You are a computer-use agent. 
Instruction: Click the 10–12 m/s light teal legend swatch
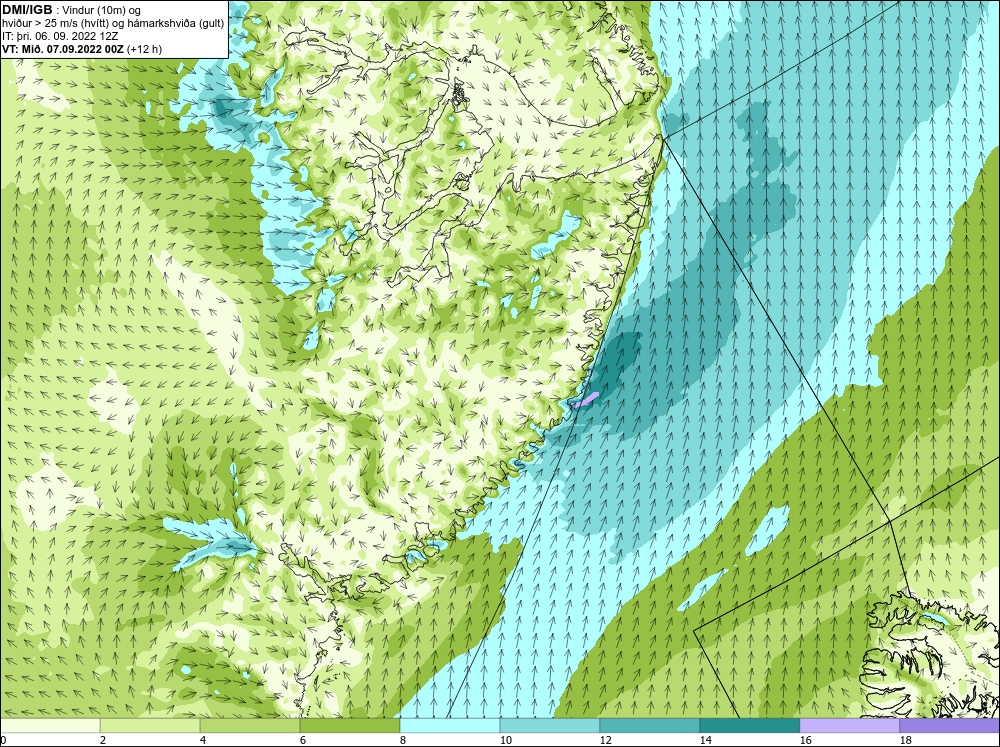[x=549, y=726]
